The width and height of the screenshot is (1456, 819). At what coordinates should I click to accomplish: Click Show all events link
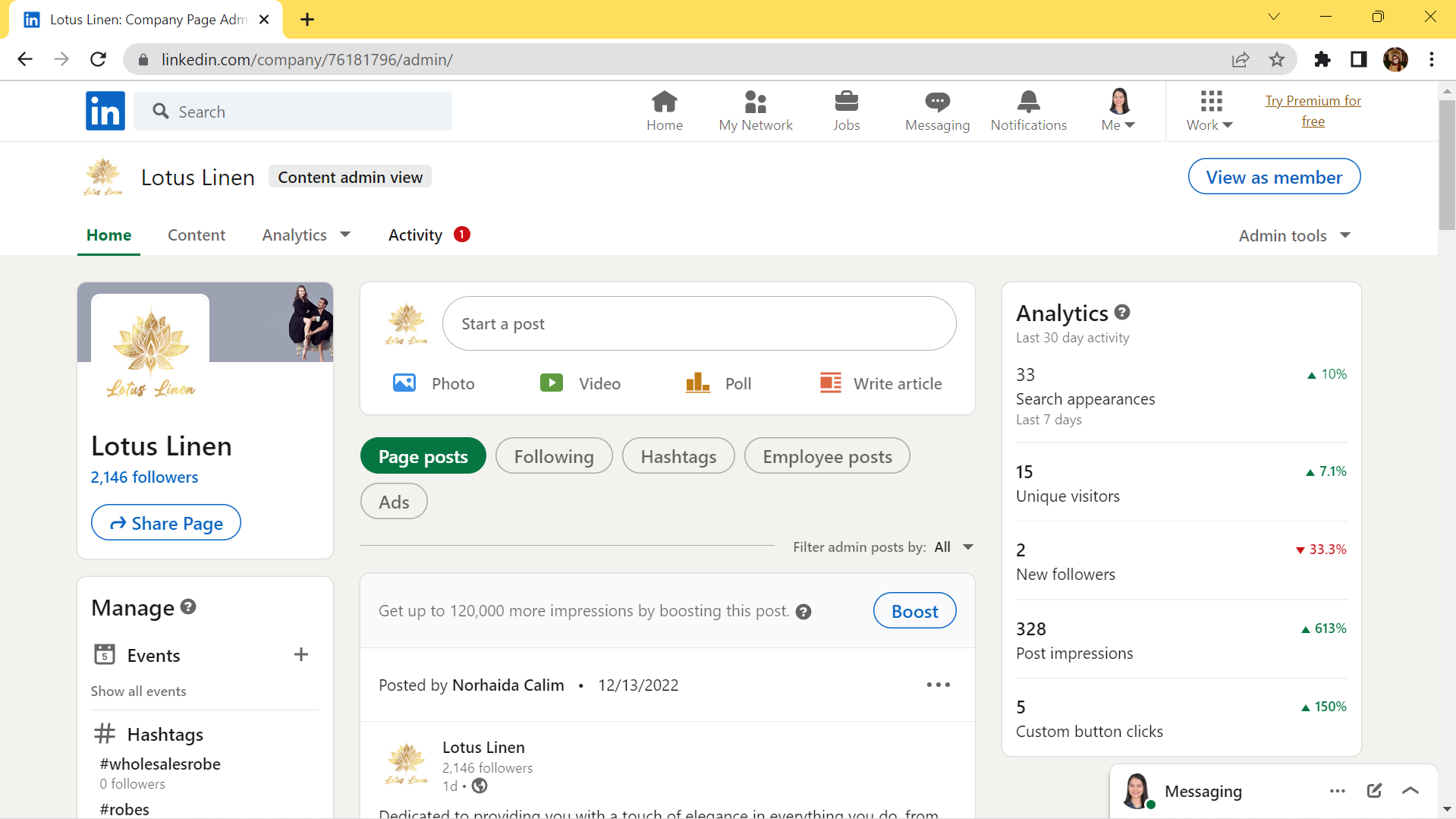138,691
